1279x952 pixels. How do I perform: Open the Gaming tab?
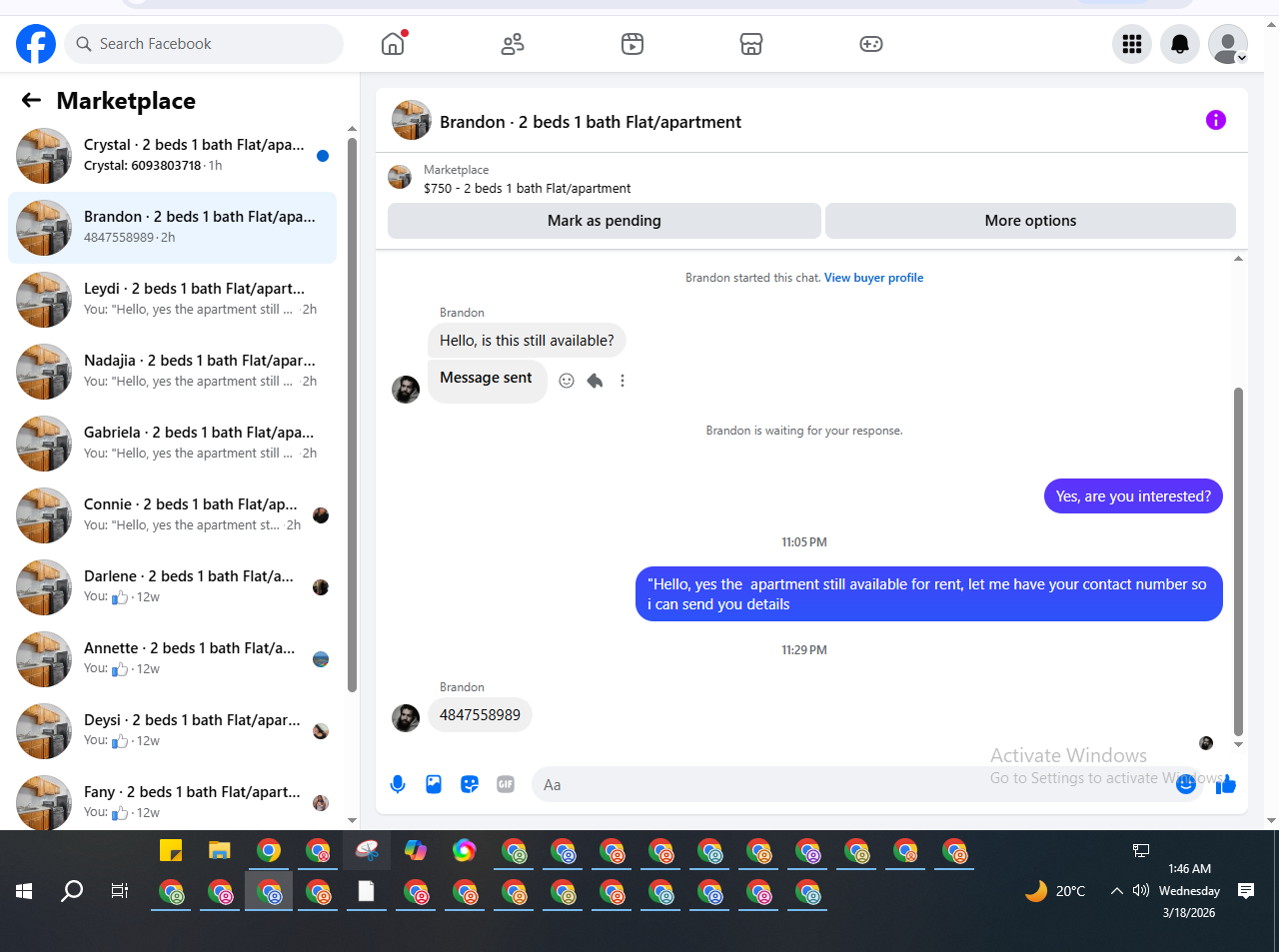[871, 44]
